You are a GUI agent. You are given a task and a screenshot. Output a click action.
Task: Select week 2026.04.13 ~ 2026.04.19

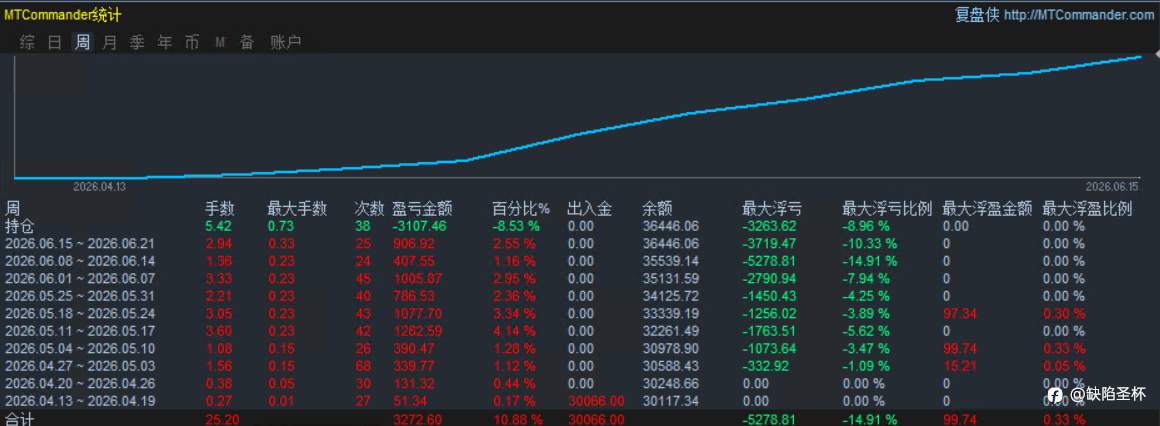(x=78, y=402)
